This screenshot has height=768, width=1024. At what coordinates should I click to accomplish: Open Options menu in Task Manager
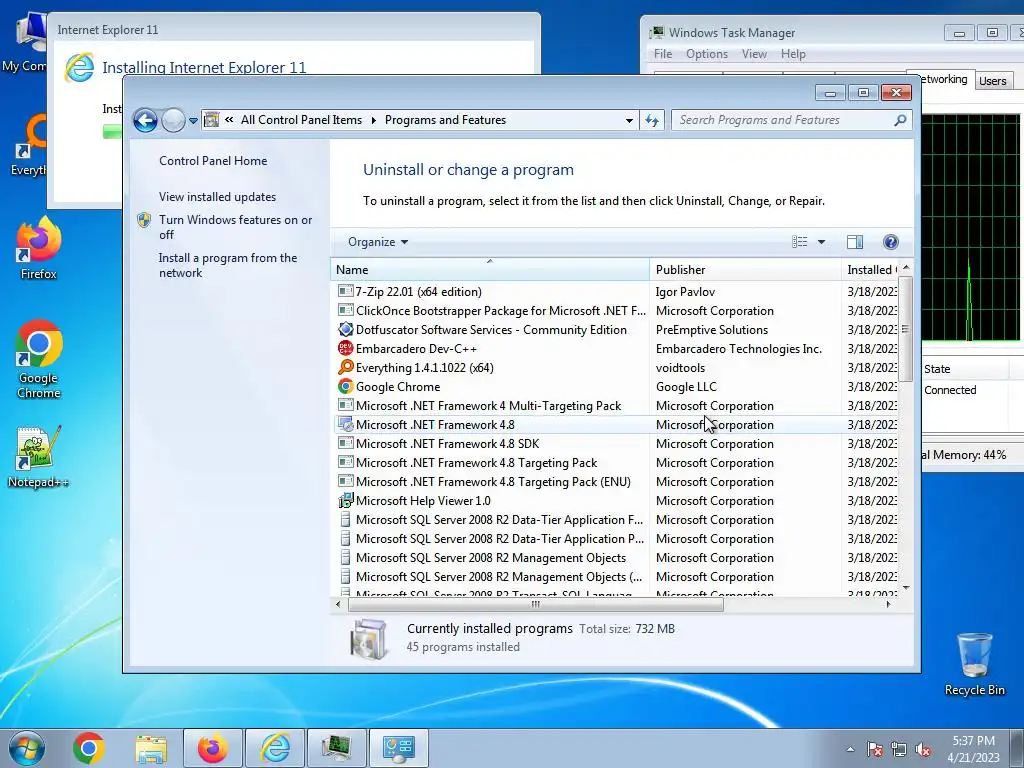pos(707,54)
